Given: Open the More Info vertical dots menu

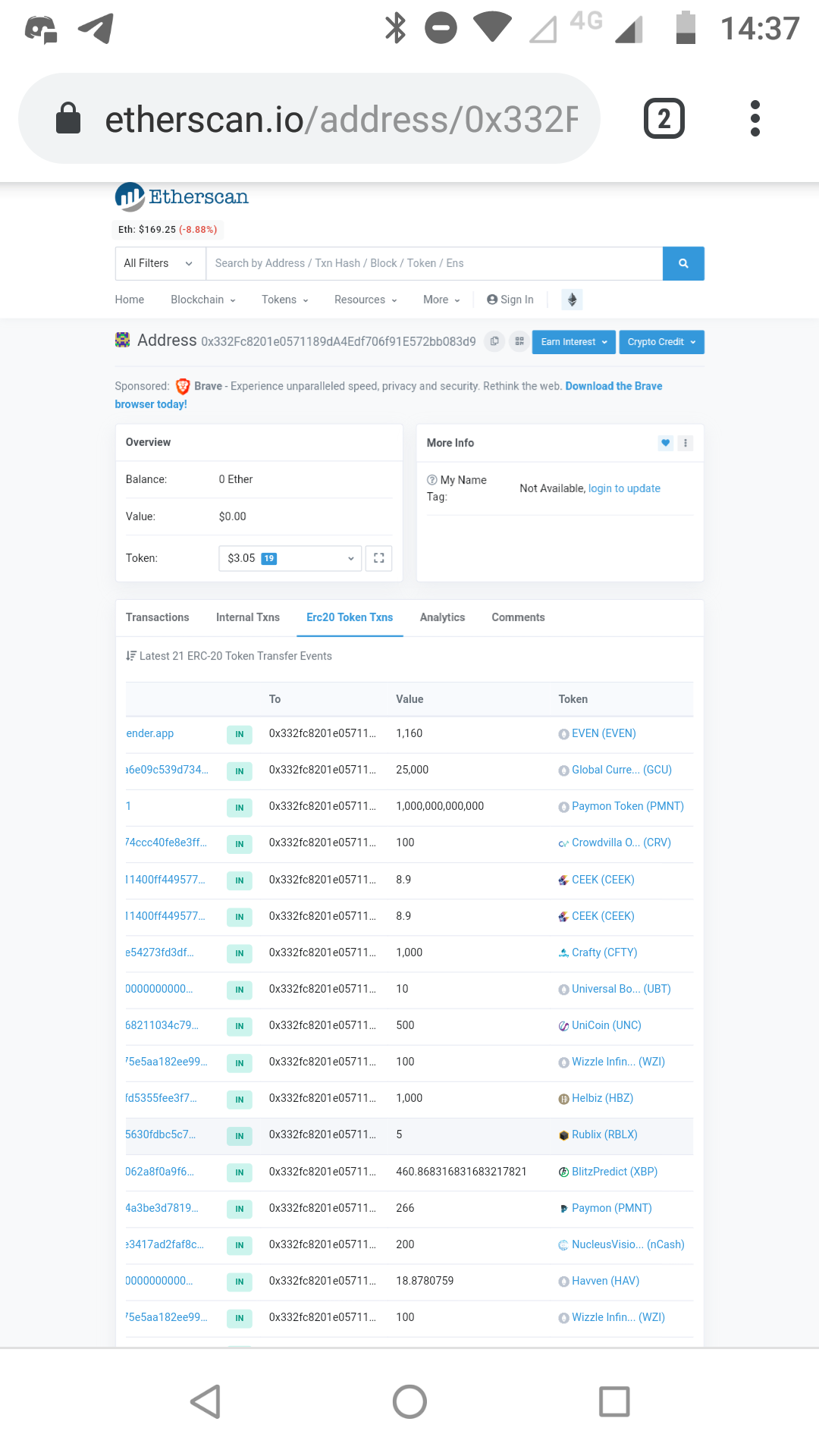Looking at the screenshot, I should tap(686, 443).
